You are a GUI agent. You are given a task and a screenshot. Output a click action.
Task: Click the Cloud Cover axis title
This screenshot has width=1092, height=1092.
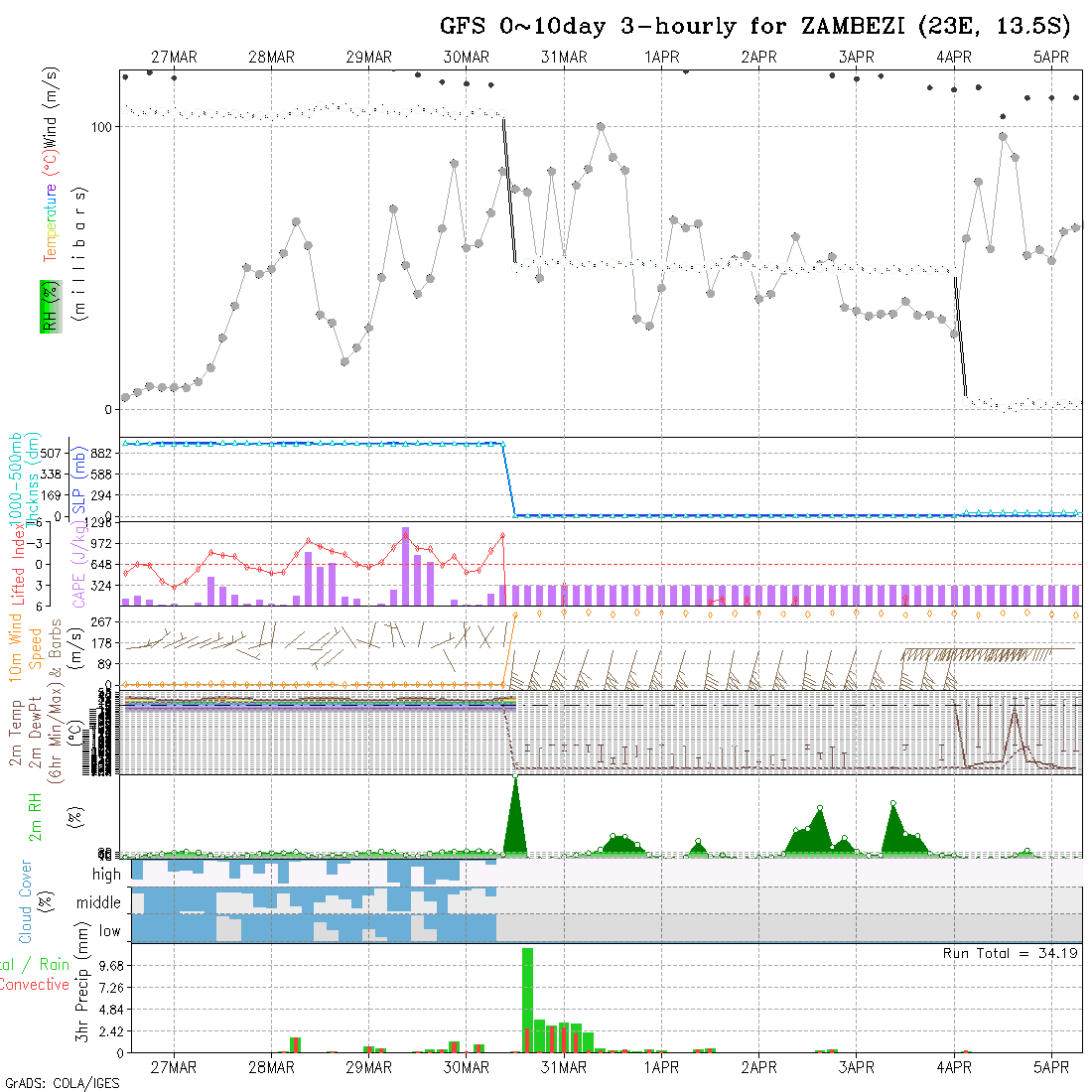(x=26, y=901)
